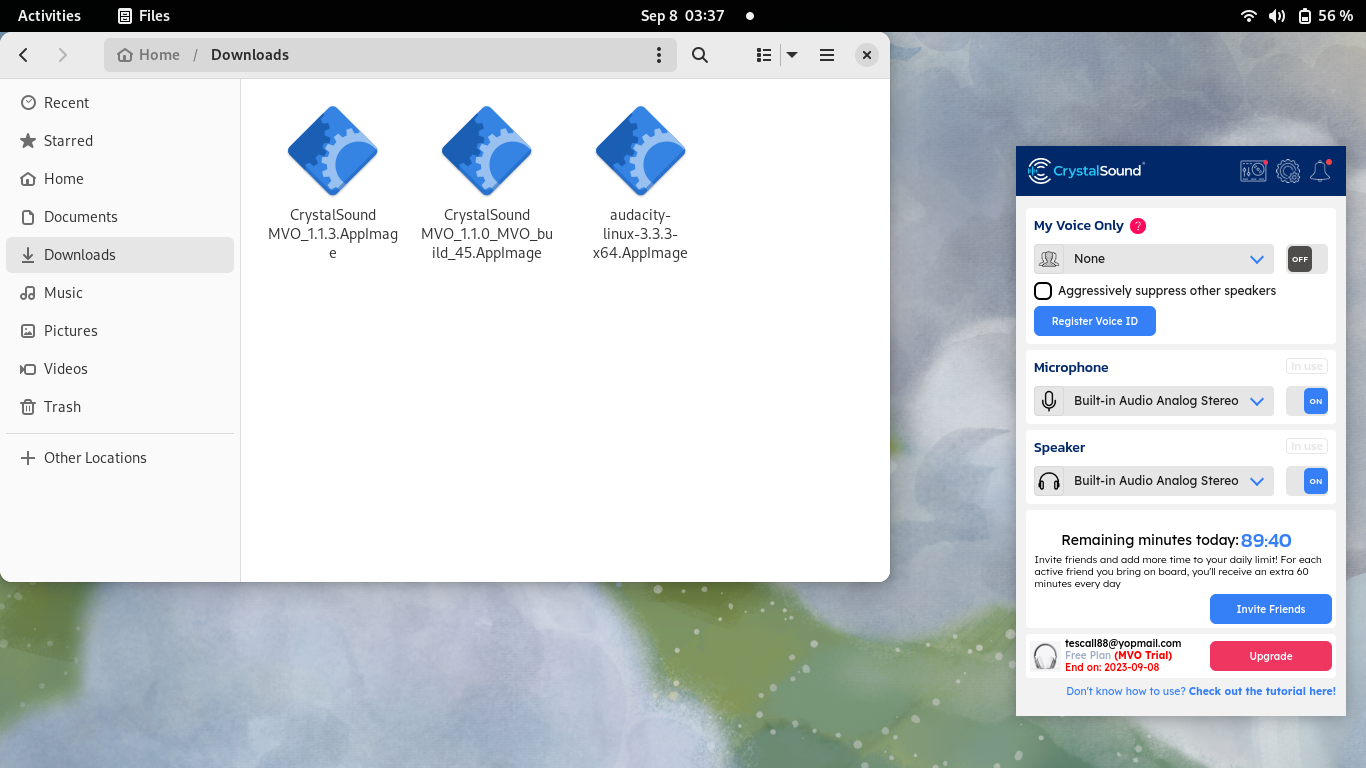Select Downloads in Files sidebar
This screenshot has width=1366, height=768.
(x=120, y=255)
